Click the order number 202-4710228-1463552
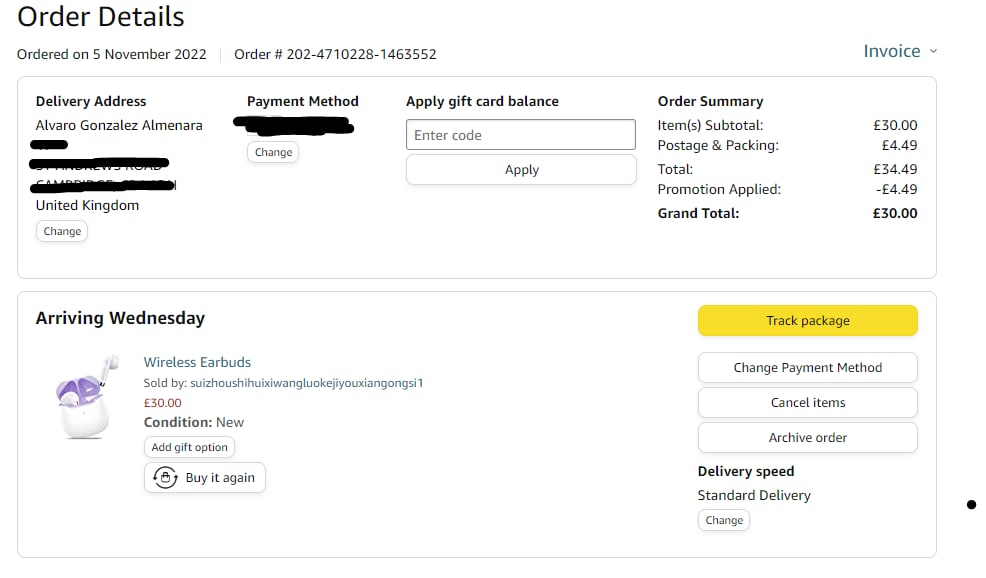The width and height of the screenshot is (986, 578). tap(361, 54)
